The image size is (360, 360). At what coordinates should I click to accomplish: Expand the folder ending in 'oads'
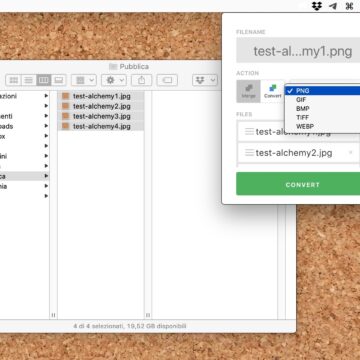46,126
